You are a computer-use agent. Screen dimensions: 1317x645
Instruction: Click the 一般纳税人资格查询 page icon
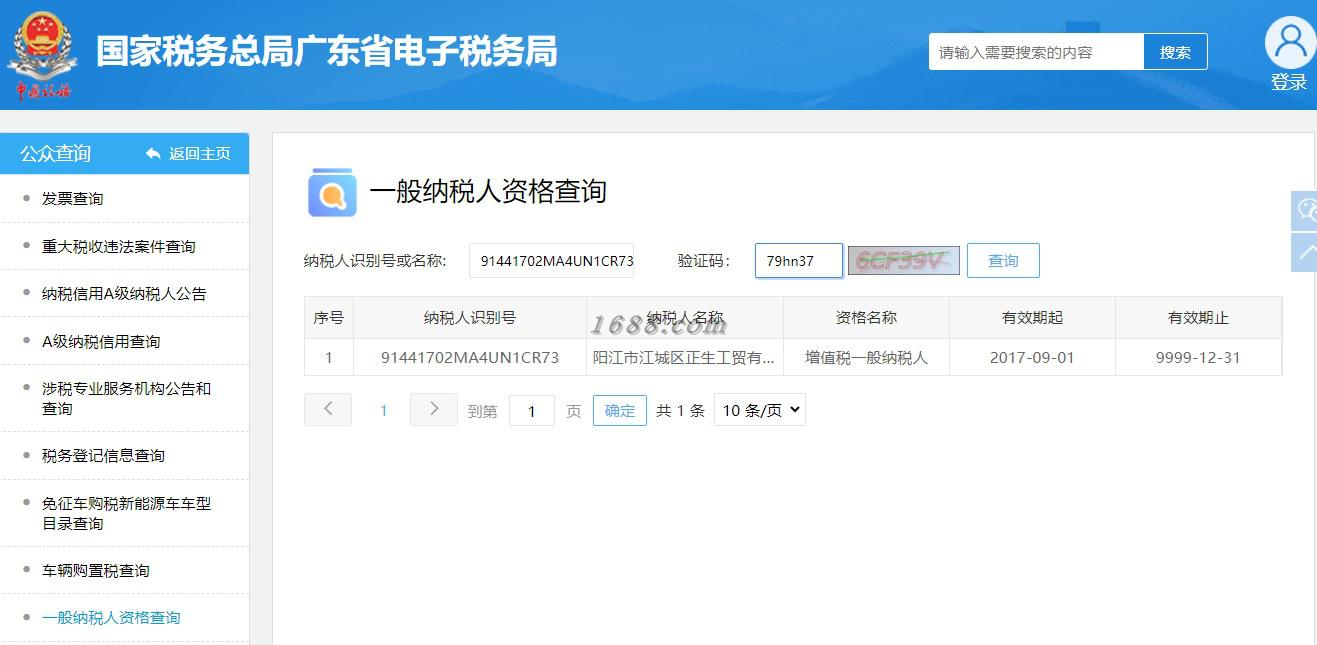(332, 192)
